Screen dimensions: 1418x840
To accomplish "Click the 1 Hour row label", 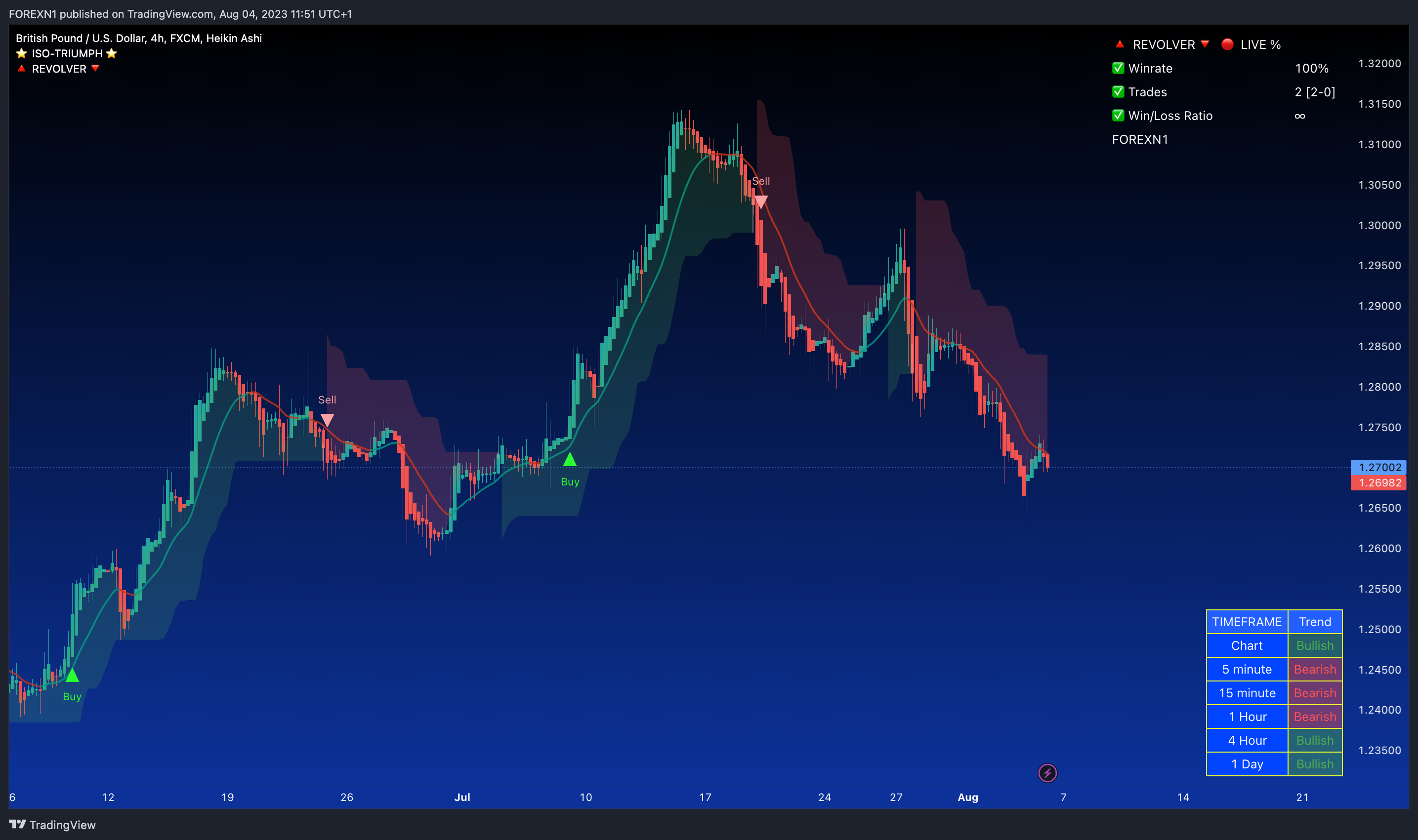I will [x=1247, y=717].
